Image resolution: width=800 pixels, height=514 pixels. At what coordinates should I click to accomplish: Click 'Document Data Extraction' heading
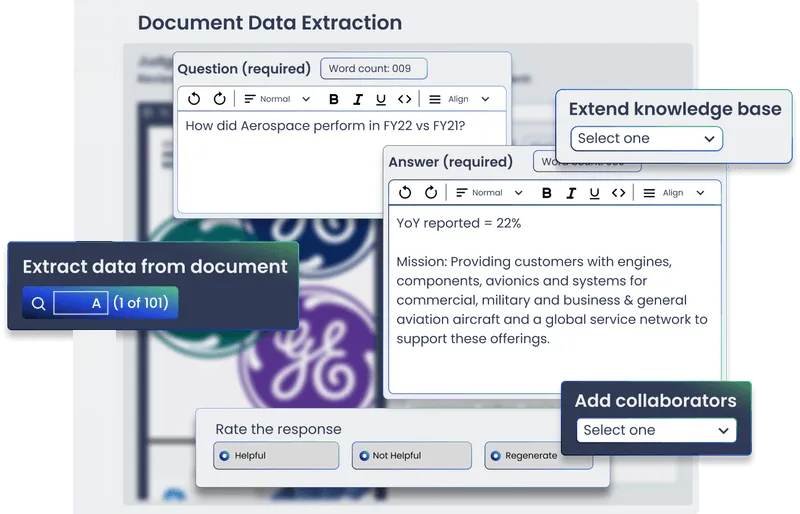tap(270, 23)
